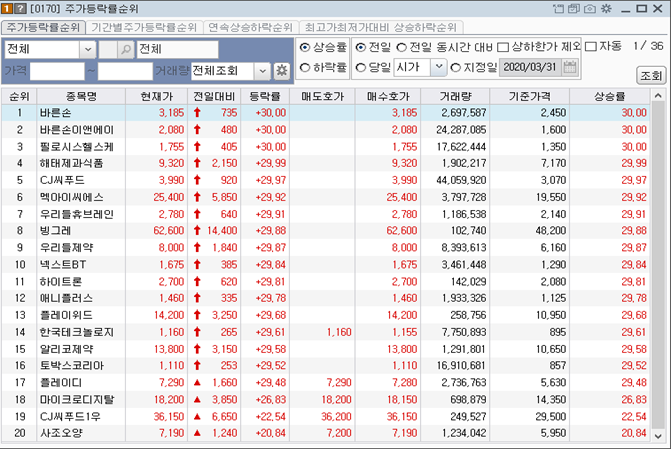This screenshot has height=449, width=671.
Task: Switch to 주가등락률순위 tab
Action: (43, 27)
